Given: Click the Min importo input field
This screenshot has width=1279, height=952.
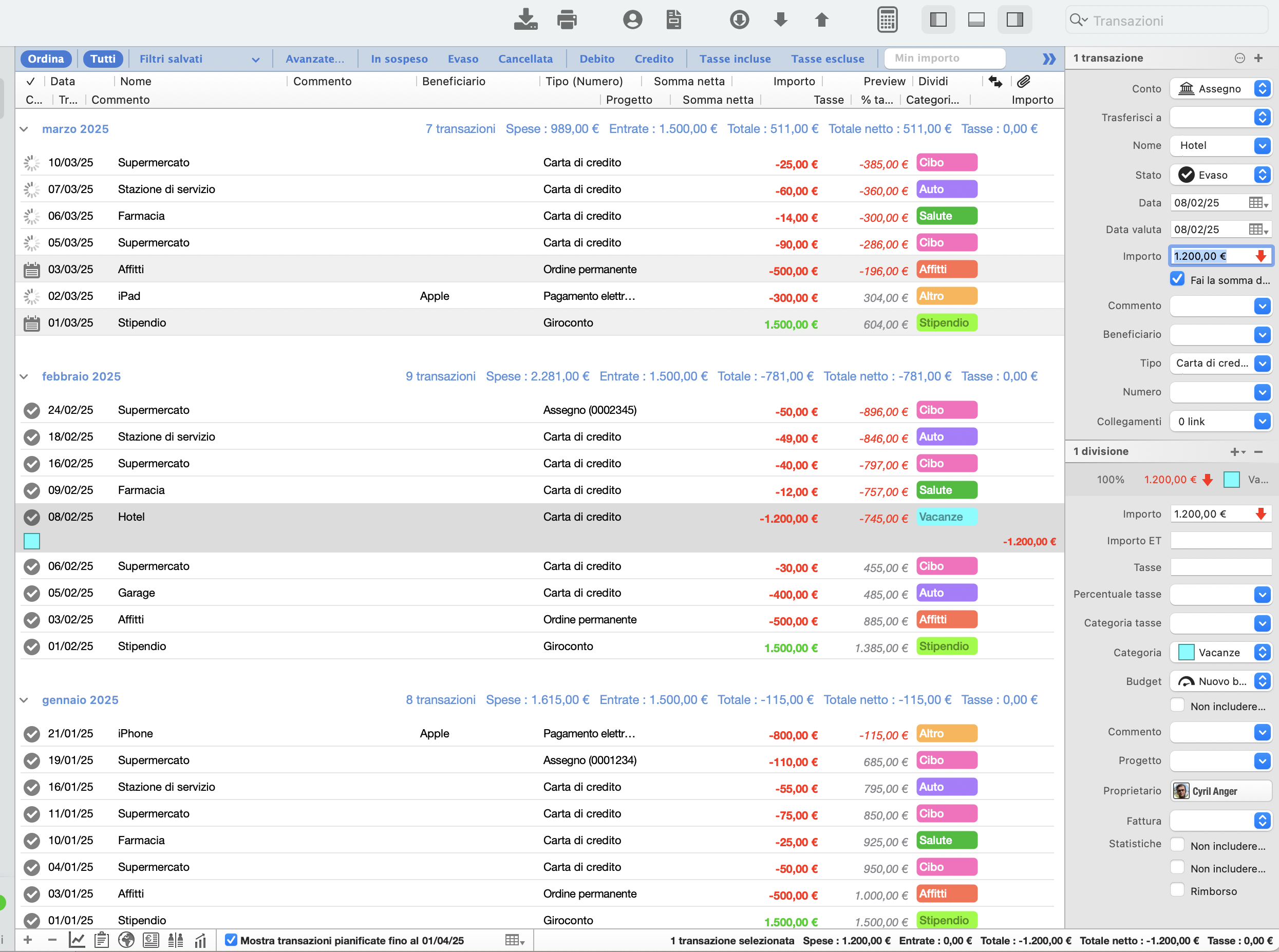Looking at the screenshot, I should [944, 58].
